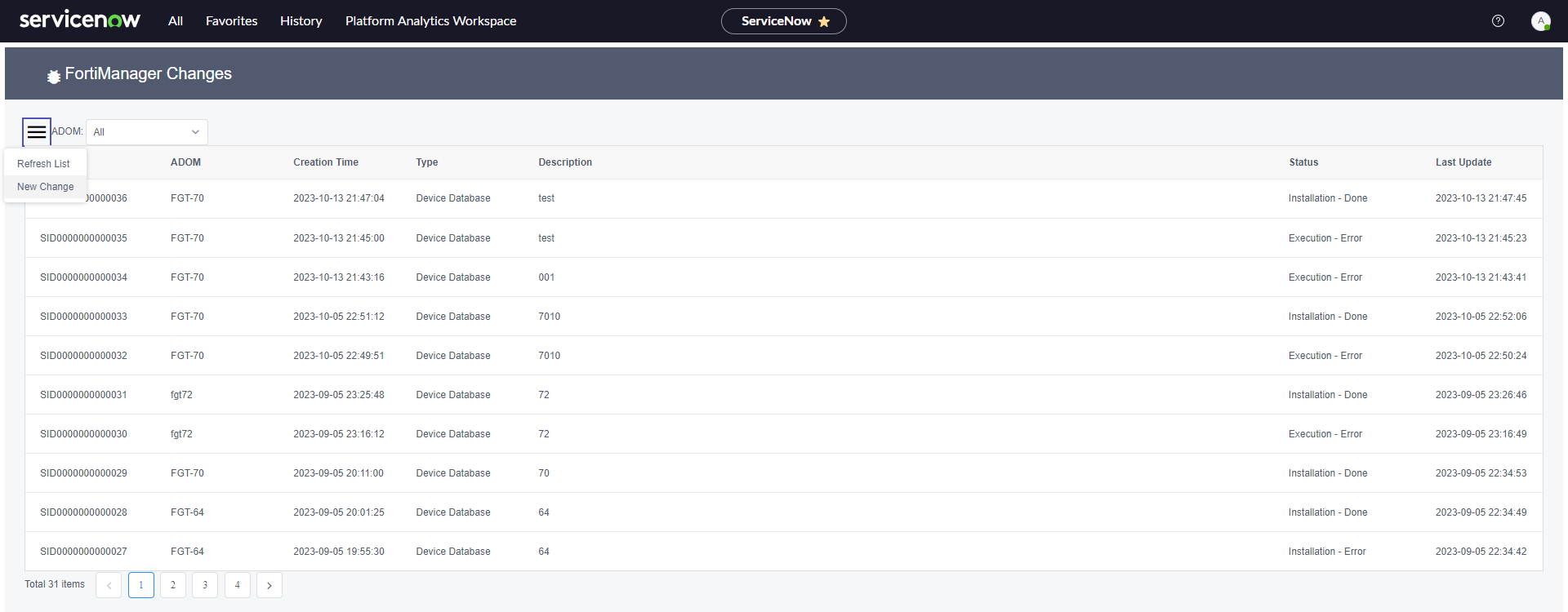Click the favorite star beside ServiceNow
This screenshot has width=1568, height=612.
tap(824, 21)
